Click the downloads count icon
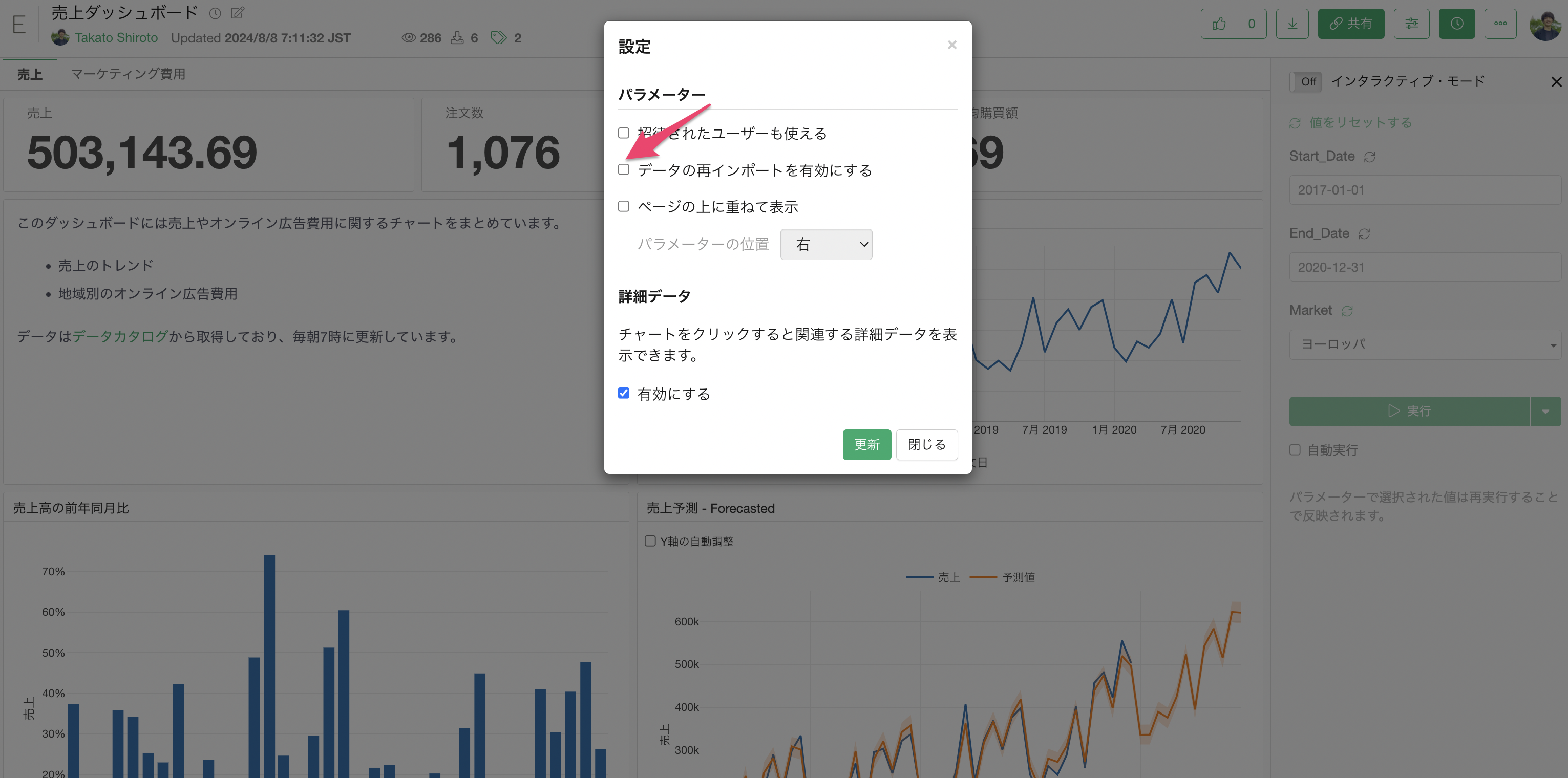The height and width of the screenshot is (778, 1568). click(457, 38)
